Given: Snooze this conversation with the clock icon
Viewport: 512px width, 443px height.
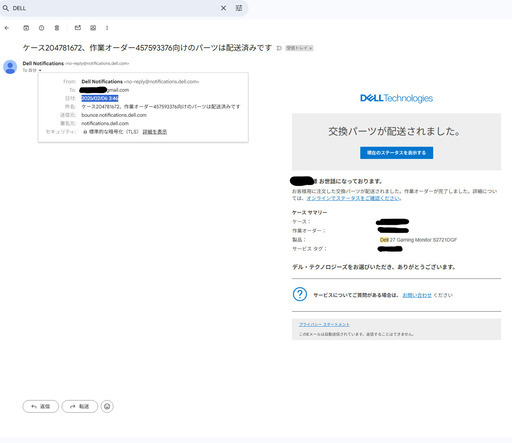Looking at the screenshot, I should pyautogui.click(x=41, y=28).
